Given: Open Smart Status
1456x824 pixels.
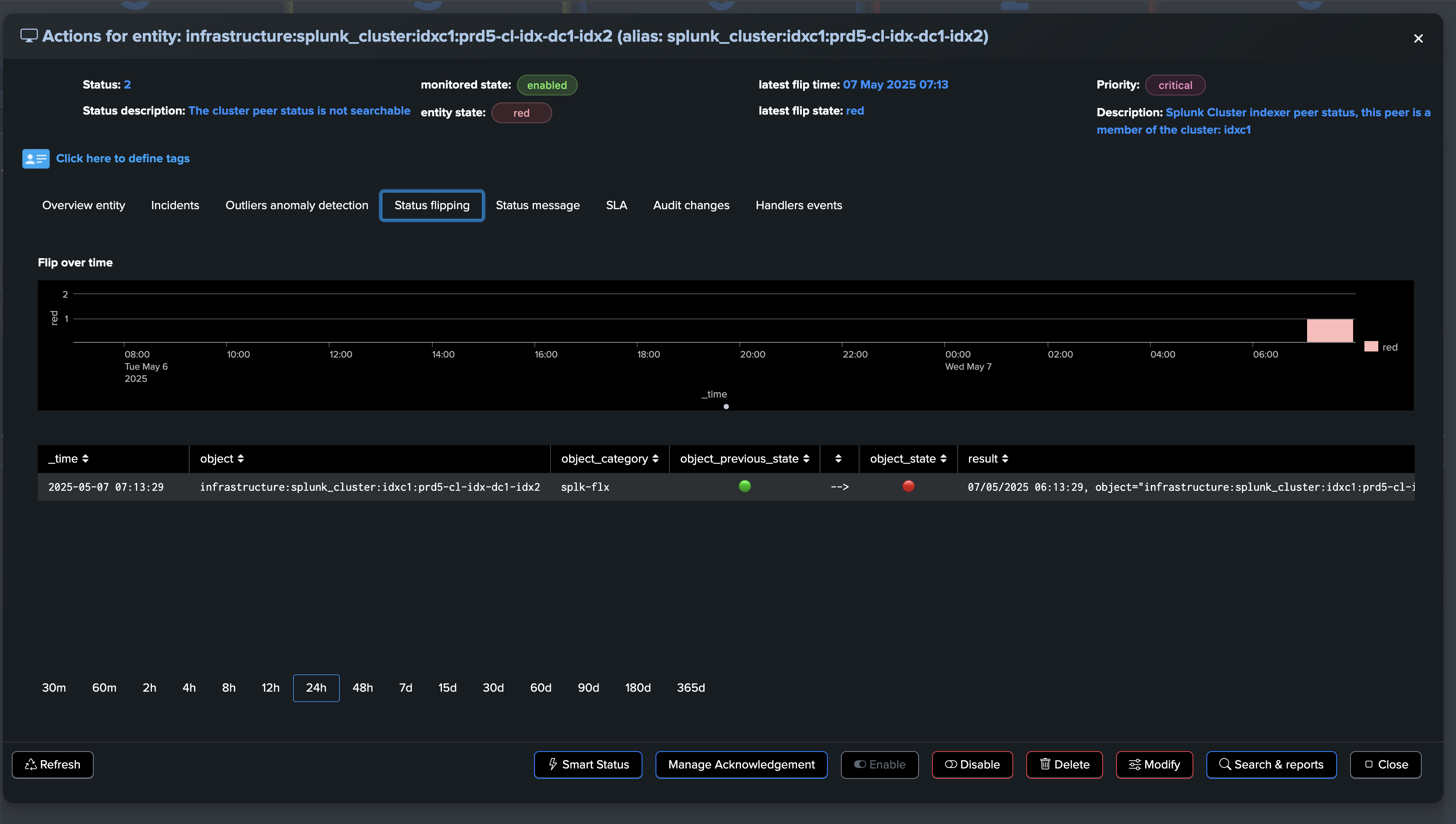Looking at the screenshot, I should click(x=588, y=765).
